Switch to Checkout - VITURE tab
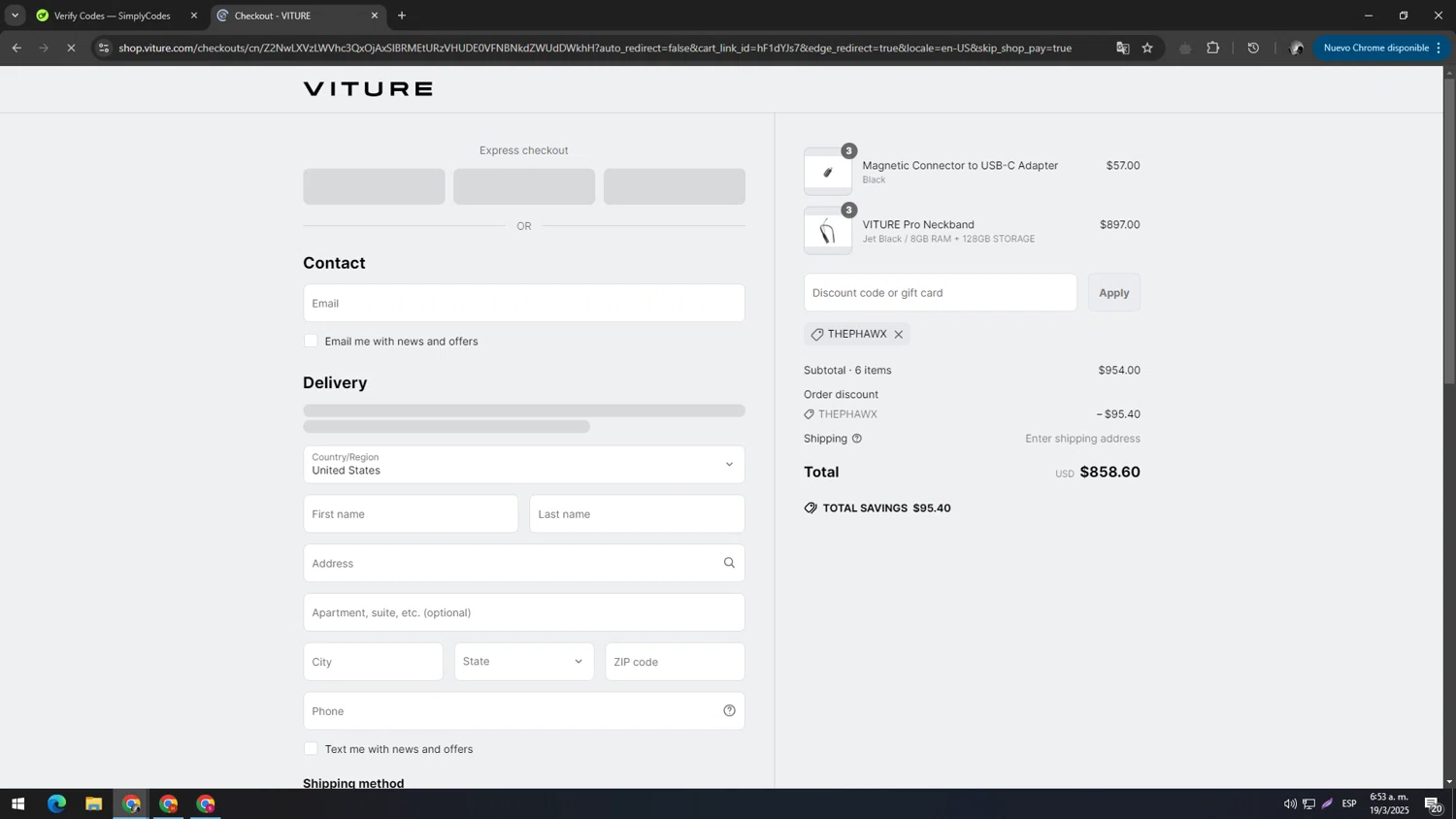The image size is (1456, 819). [297, 16]
